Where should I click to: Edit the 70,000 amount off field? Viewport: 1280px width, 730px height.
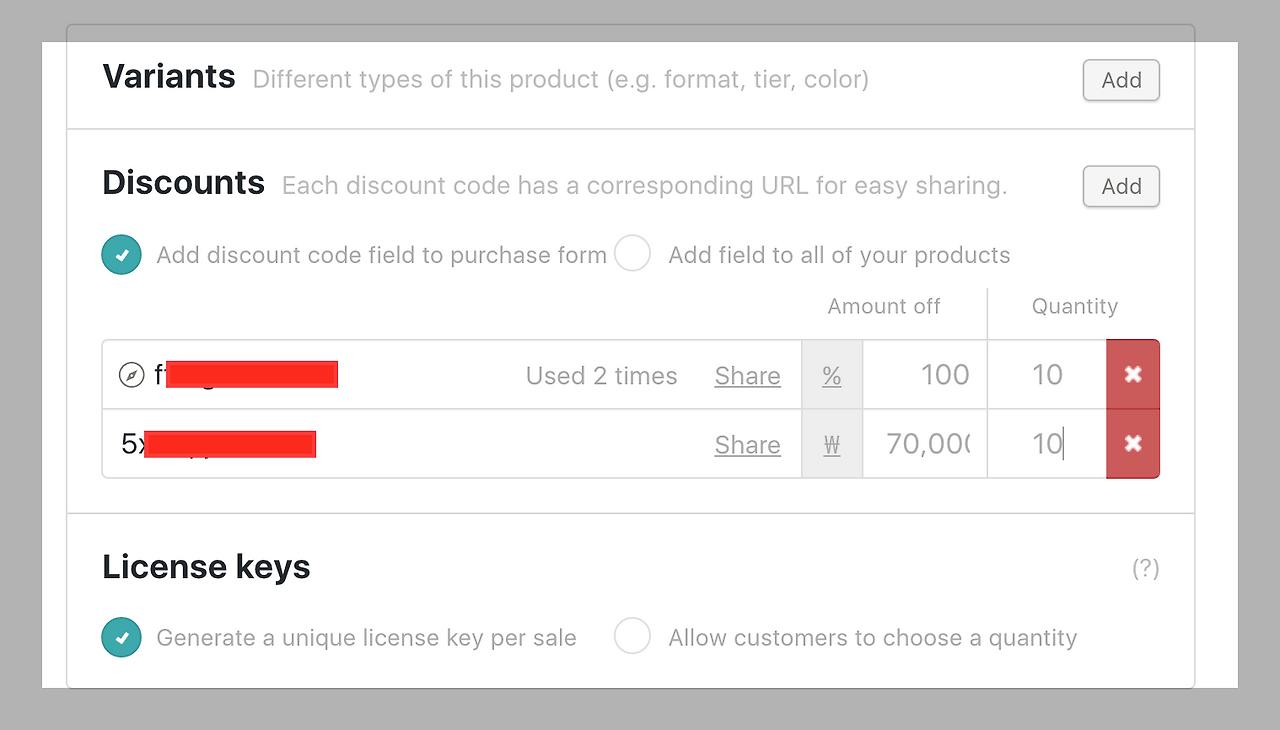click(925, 444)
